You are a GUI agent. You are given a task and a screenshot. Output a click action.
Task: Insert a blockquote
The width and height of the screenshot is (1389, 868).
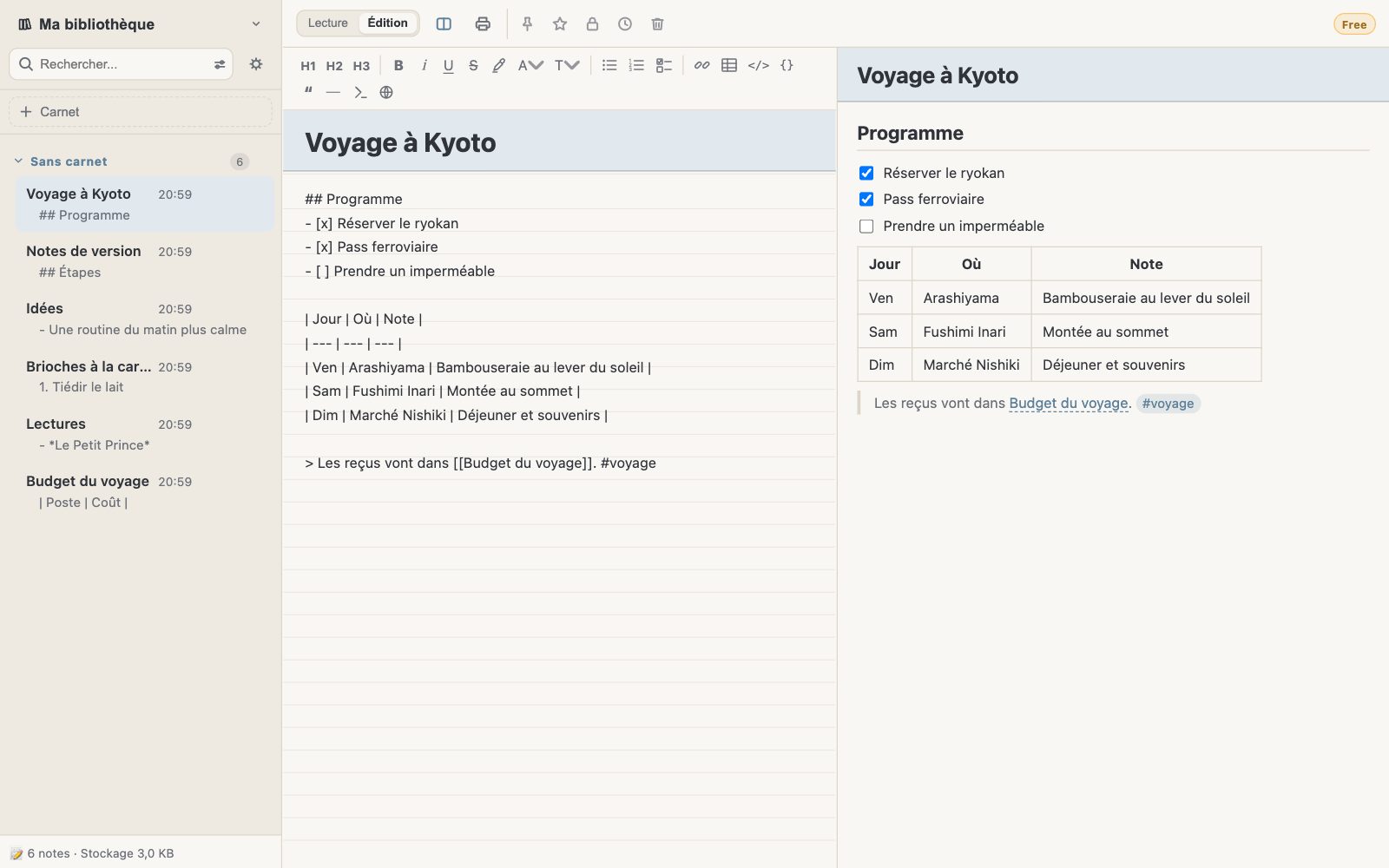click(308, 92)
